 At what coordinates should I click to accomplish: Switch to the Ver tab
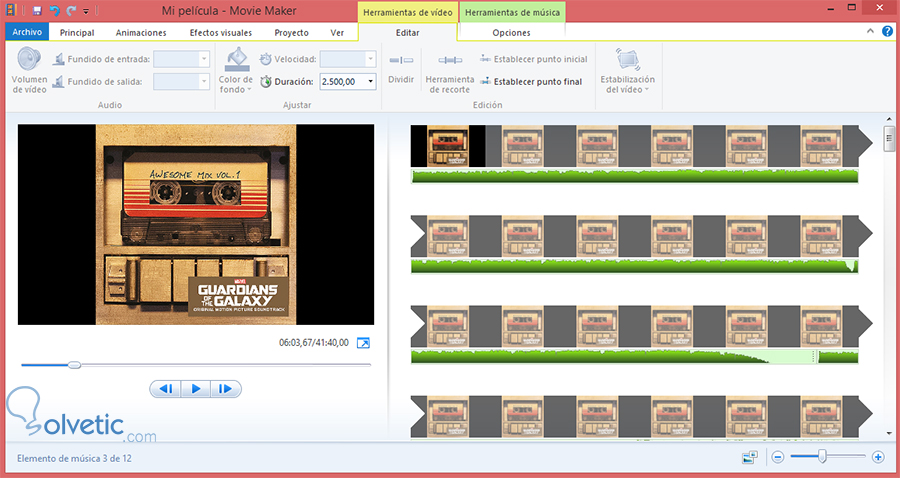click(x=337, y=33)
